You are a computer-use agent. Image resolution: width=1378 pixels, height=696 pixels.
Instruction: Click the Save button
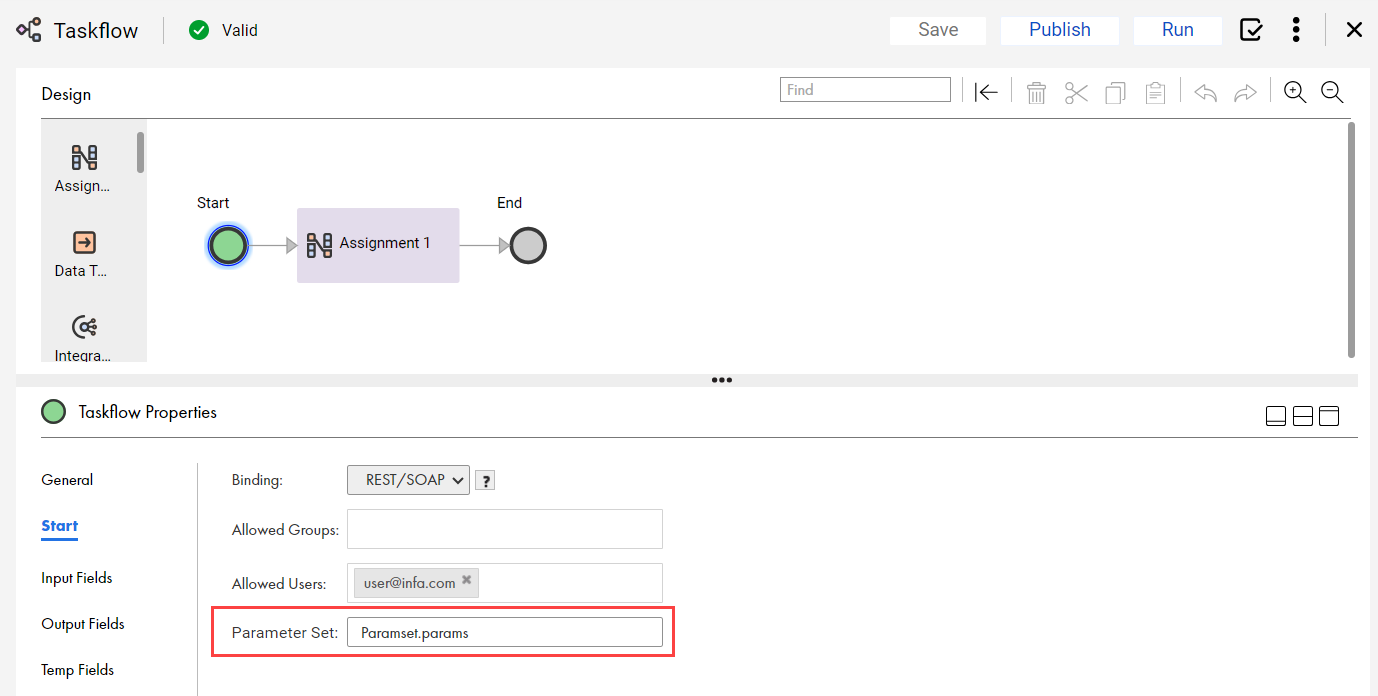(x=938, y=30)
